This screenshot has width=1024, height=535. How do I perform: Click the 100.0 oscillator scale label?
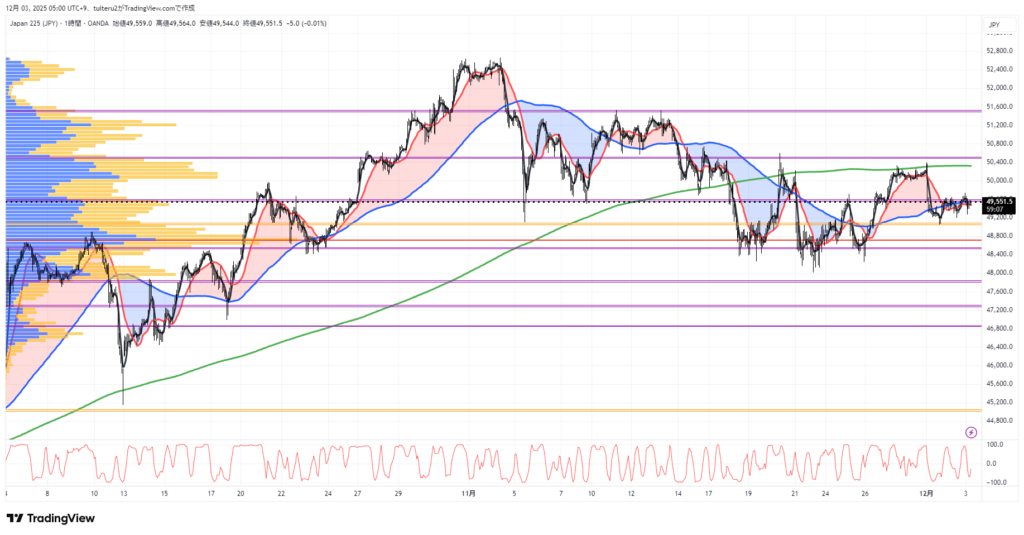coord(995,444)
